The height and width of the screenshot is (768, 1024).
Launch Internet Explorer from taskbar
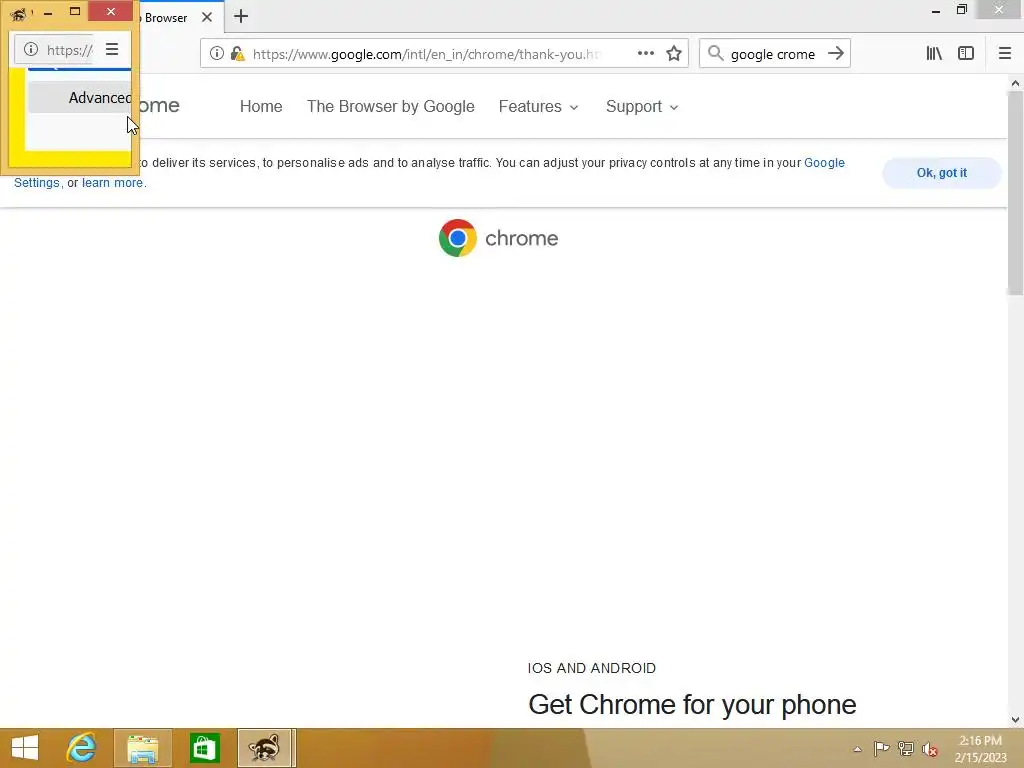(x=82, y=748)
